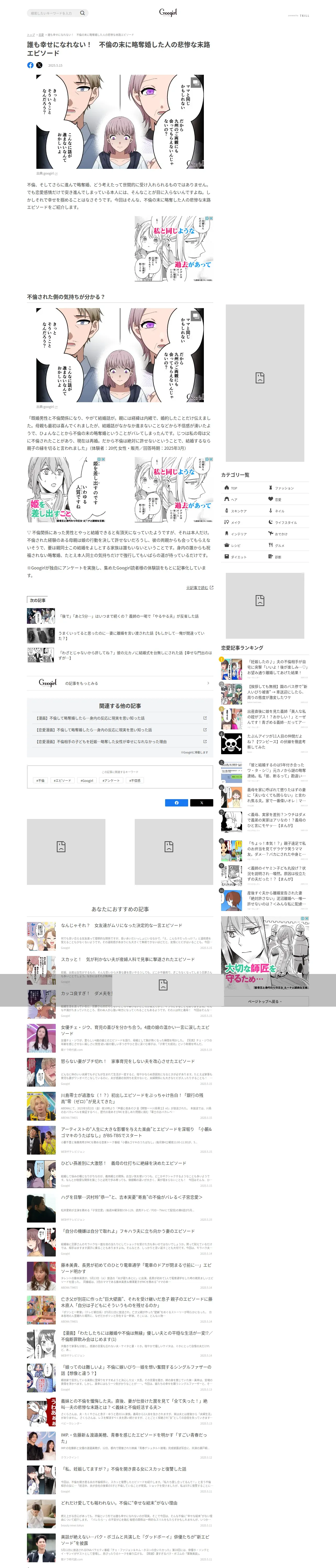Open 出典:googirl source link under top image

point(47,174)
